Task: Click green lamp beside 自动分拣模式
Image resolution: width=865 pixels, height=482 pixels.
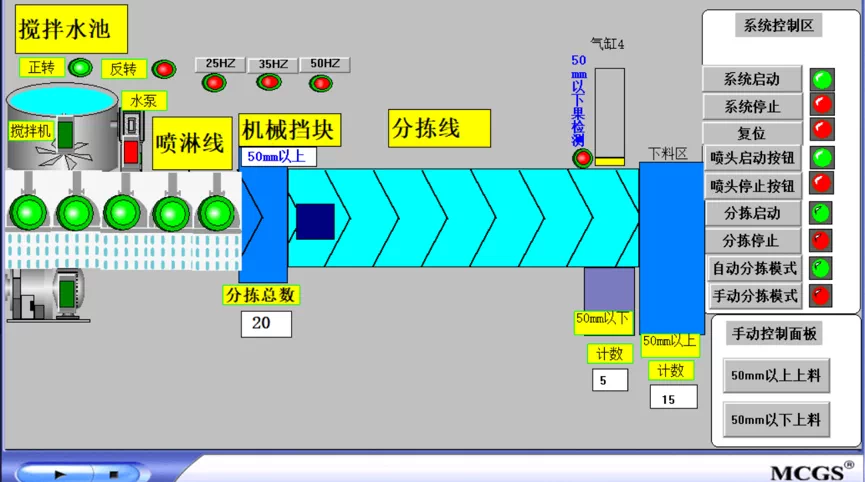Action: [x=821, y=268]
